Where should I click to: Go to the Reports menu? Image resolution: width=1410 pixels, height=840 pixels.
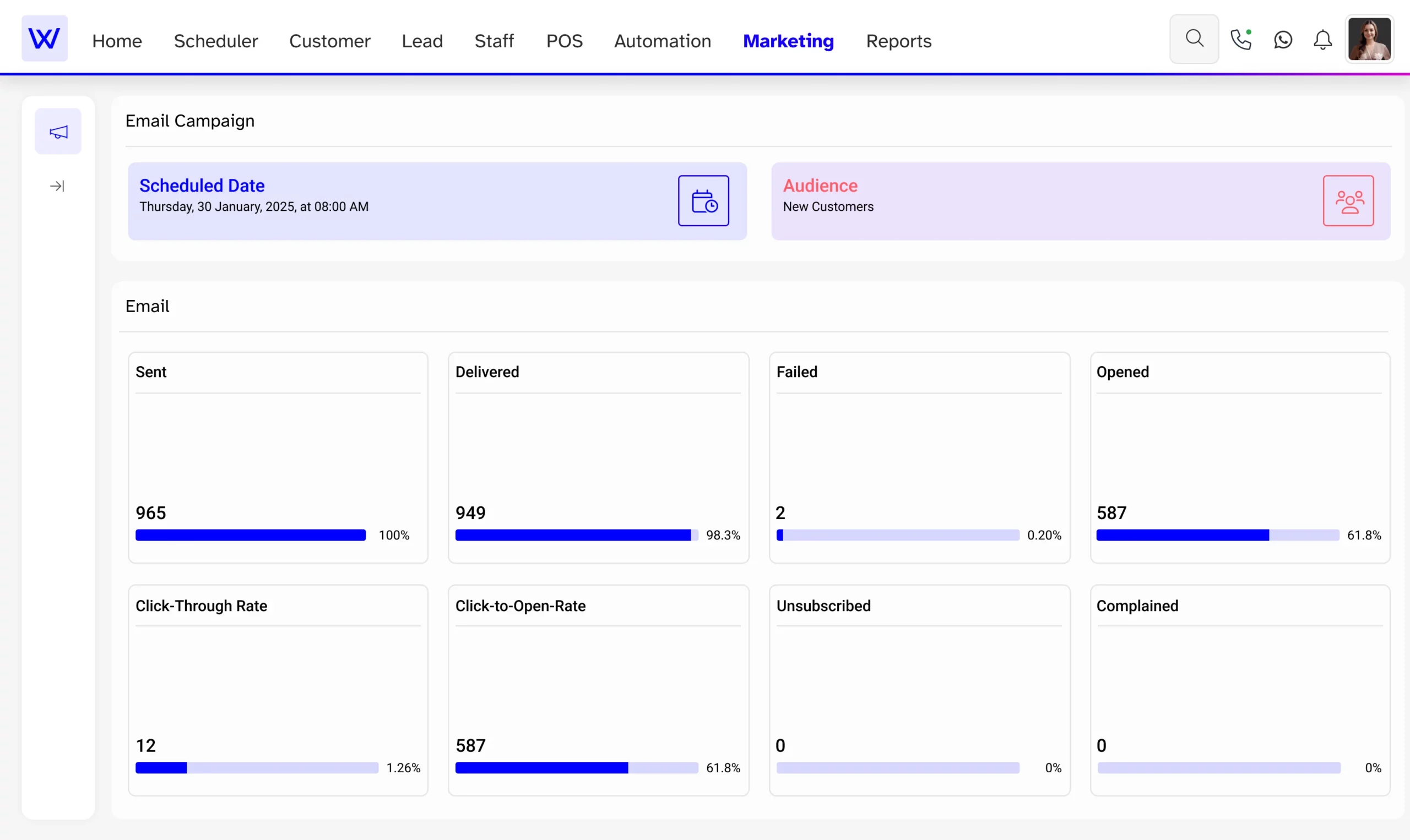[x=898, y=41]
